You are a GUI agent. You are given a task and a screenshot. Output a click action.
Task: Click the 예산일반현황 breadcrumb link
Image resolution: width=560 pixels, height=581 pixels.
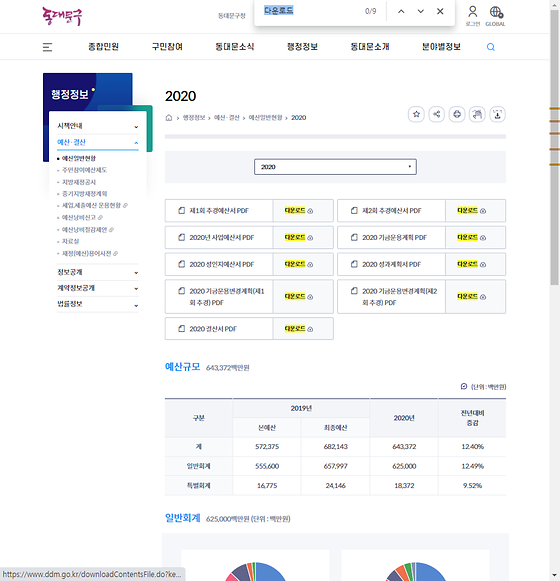coord(265,118)
